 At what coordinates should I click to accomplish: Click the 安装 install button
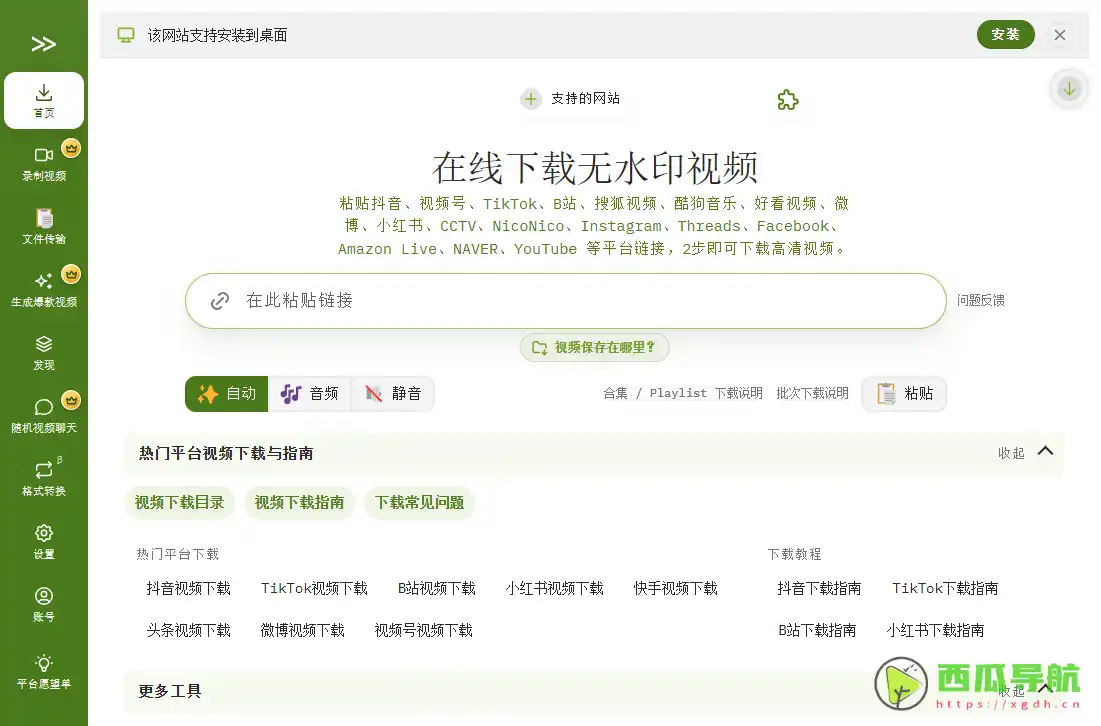1006,34
